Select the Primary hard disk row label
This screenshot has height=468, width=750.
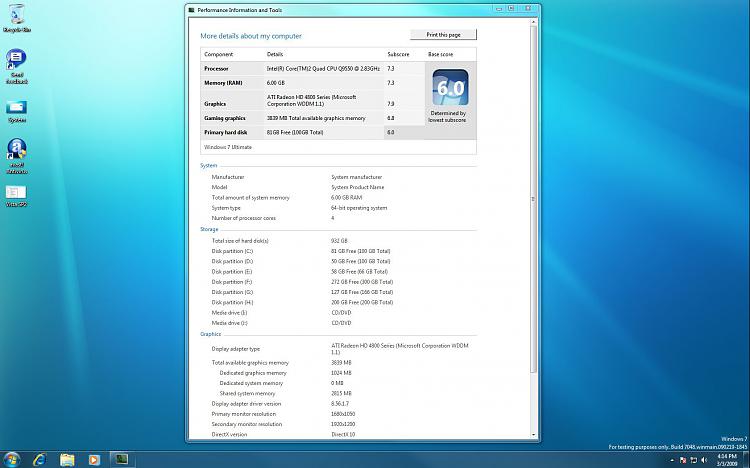pos(226,133)
